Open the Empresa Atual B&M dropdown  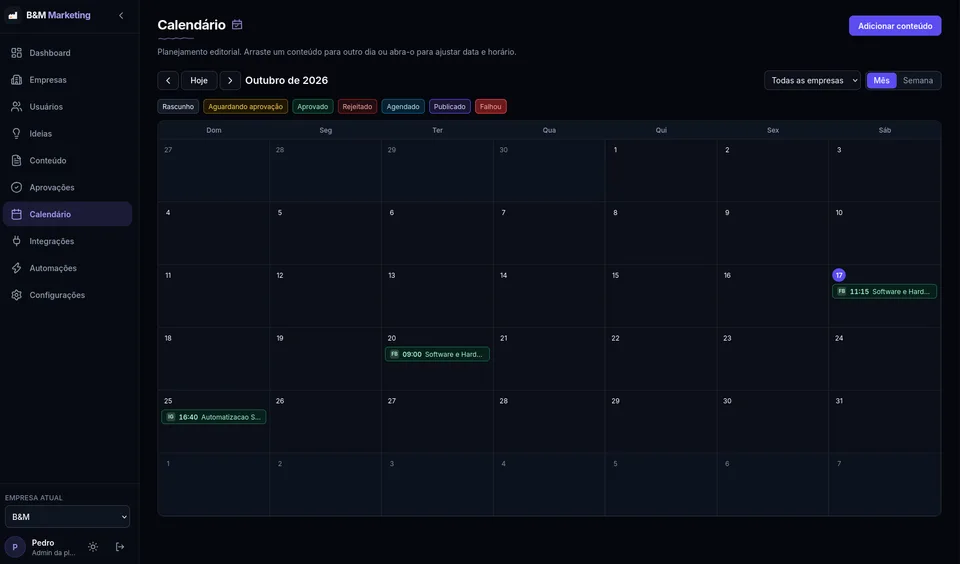(67, 517)
